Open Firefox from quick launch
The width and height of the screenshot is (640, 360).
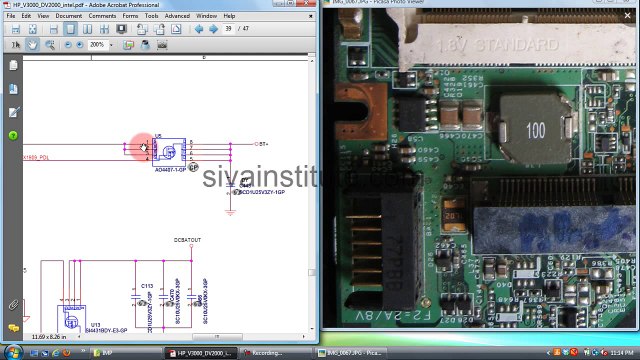(x=66, y=353)
